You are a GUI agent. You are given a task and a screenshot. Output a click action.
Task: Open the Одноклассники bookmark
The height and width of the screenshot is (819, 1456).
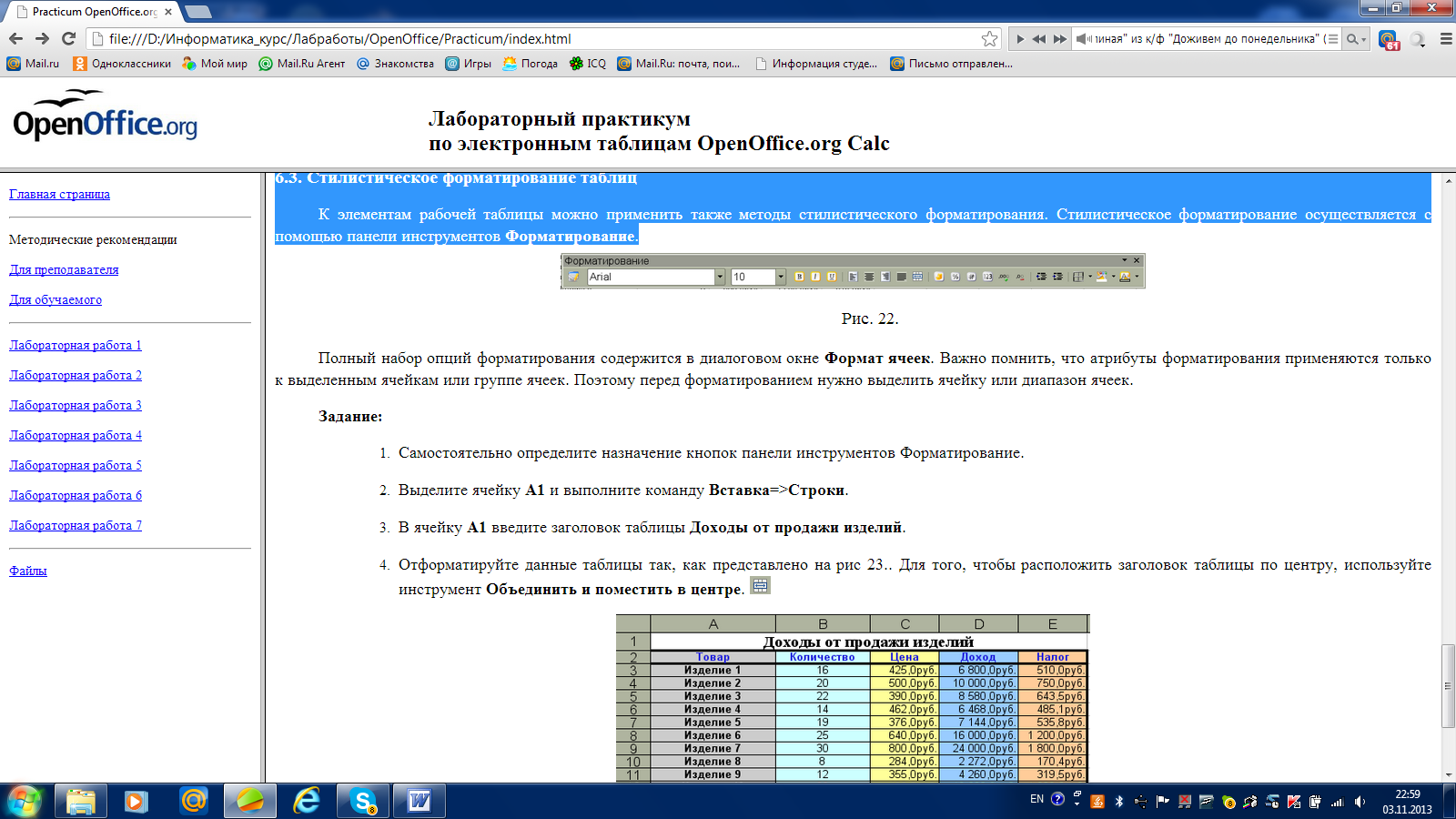(x=122, y=64)
